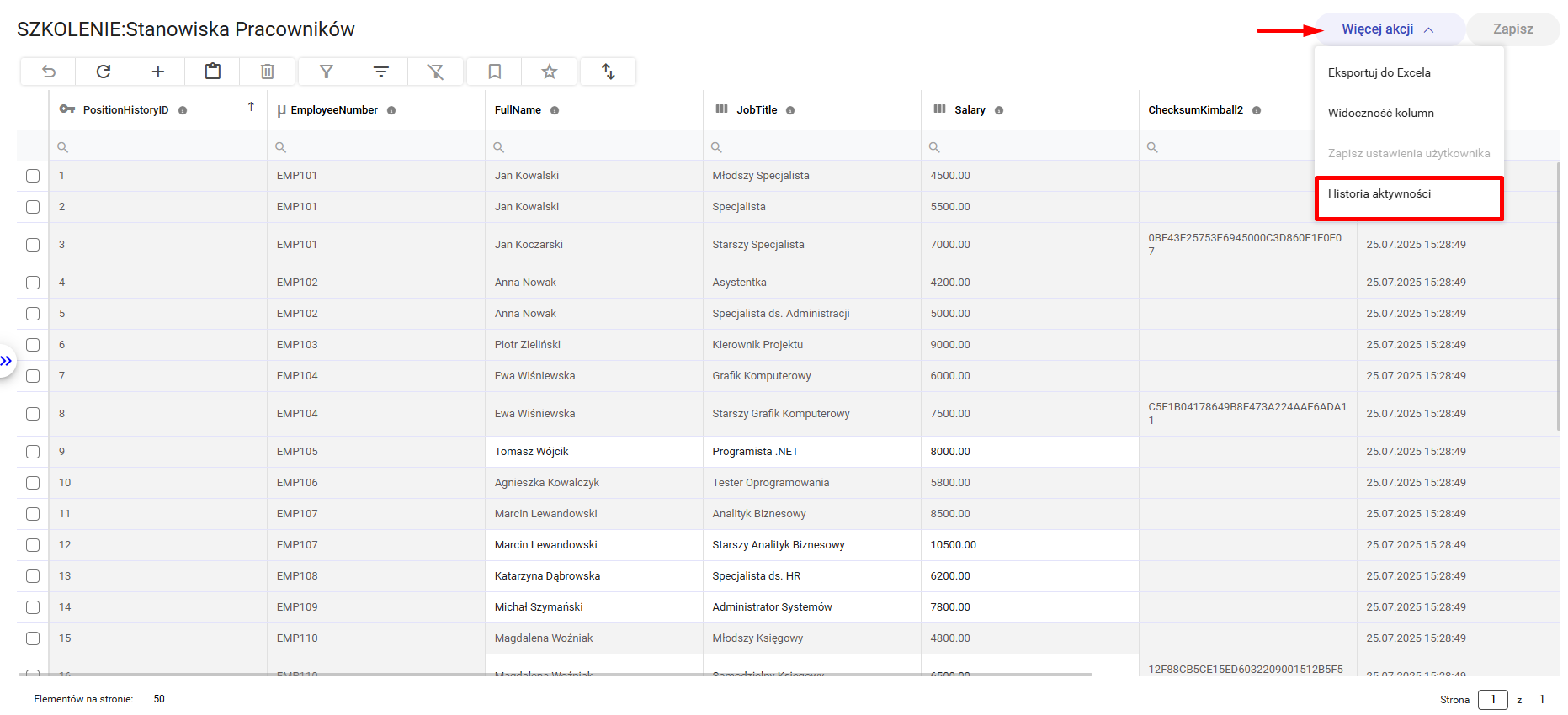Click the trash delete icon
Image resolution: width=1568 pixels, height=715 pixels.
268,71
